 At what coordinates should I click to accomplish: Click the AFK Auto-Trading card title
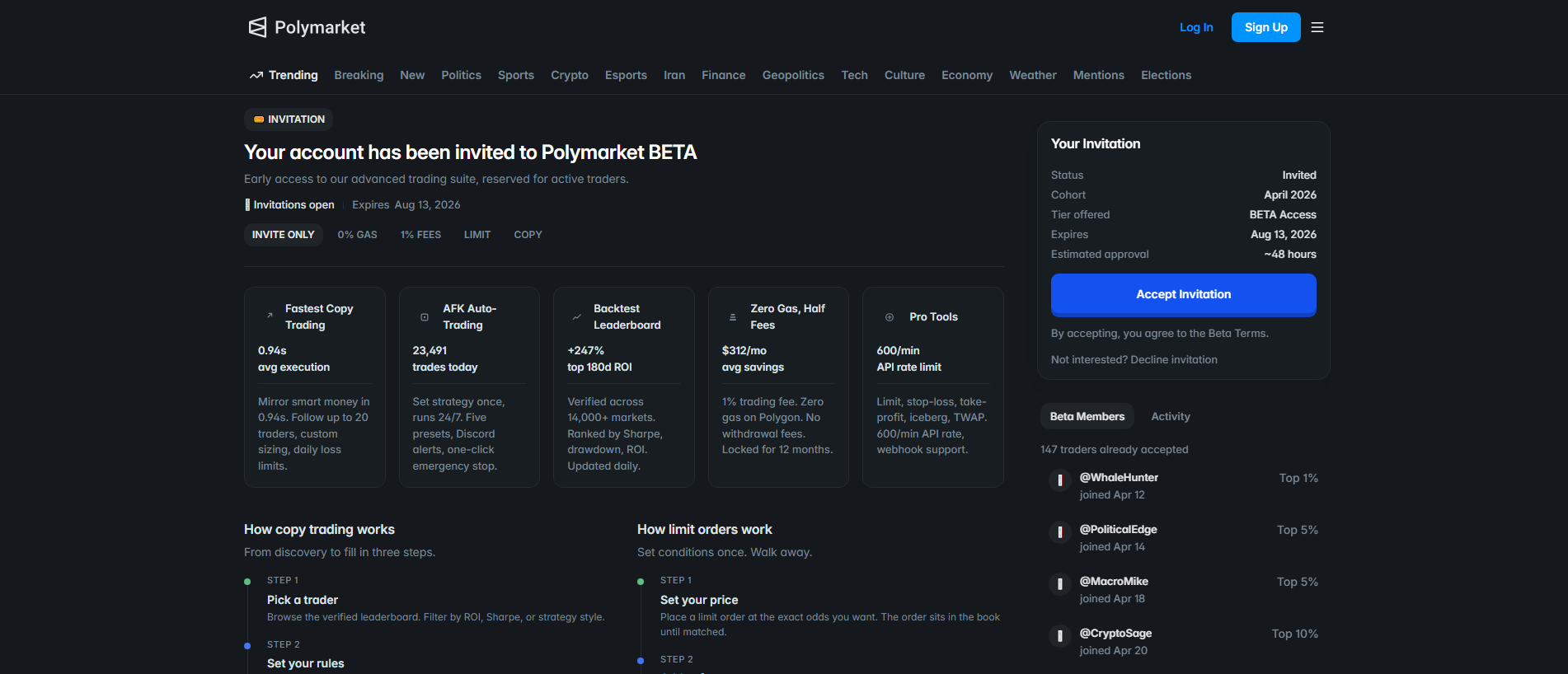[x=470, y=317]
